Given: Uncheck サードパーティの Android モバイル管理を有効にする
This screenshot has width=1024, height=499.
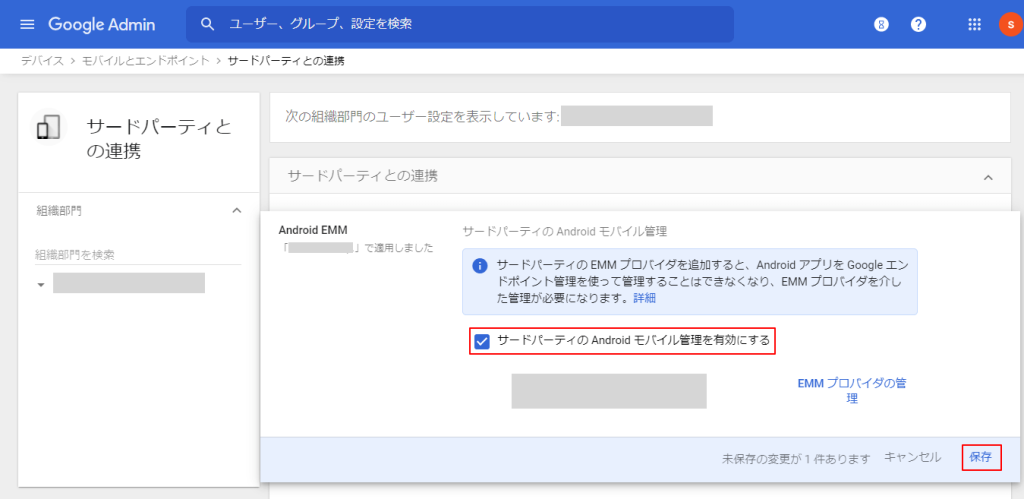Looking at the screenshot, I should pyautogui.click(x=482, y=341).
